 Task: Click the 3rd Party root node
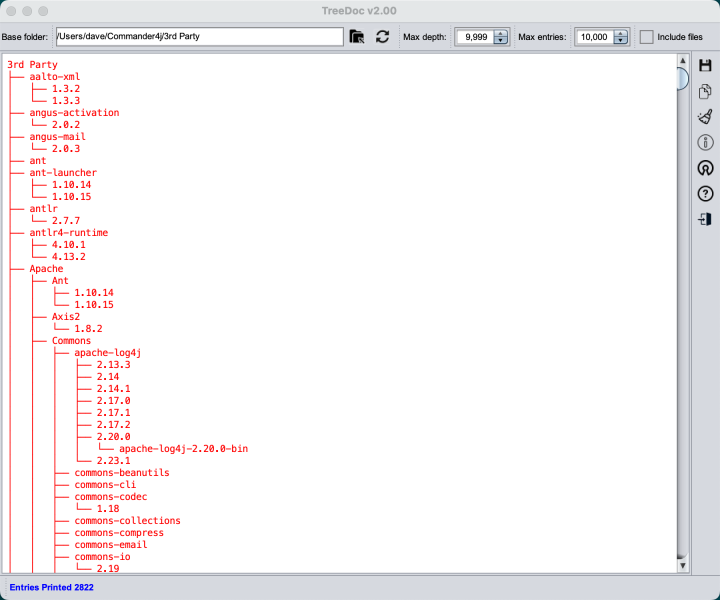click(x=32, y=65)
